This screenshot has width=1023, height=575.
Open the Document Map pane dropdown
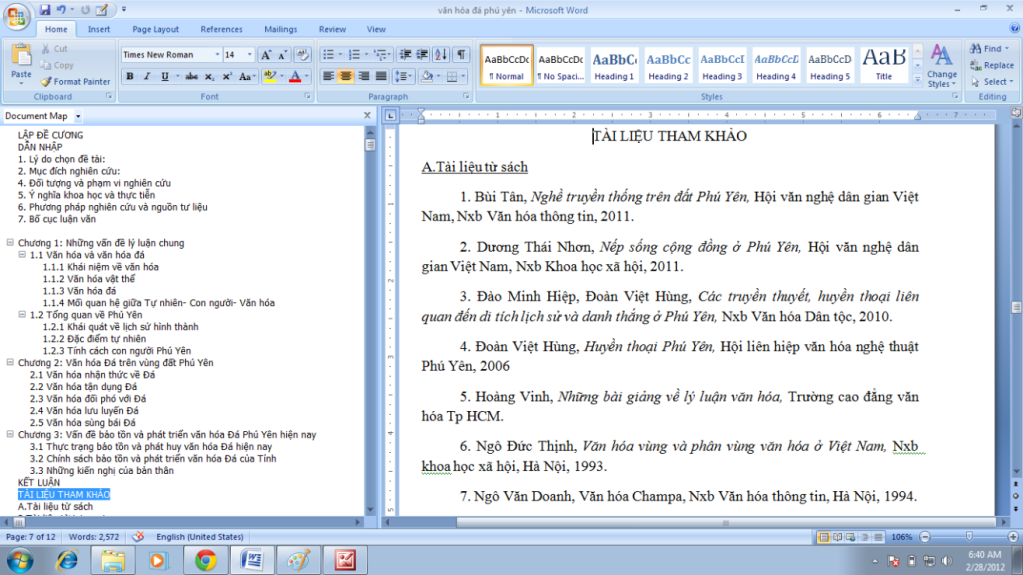76,116
